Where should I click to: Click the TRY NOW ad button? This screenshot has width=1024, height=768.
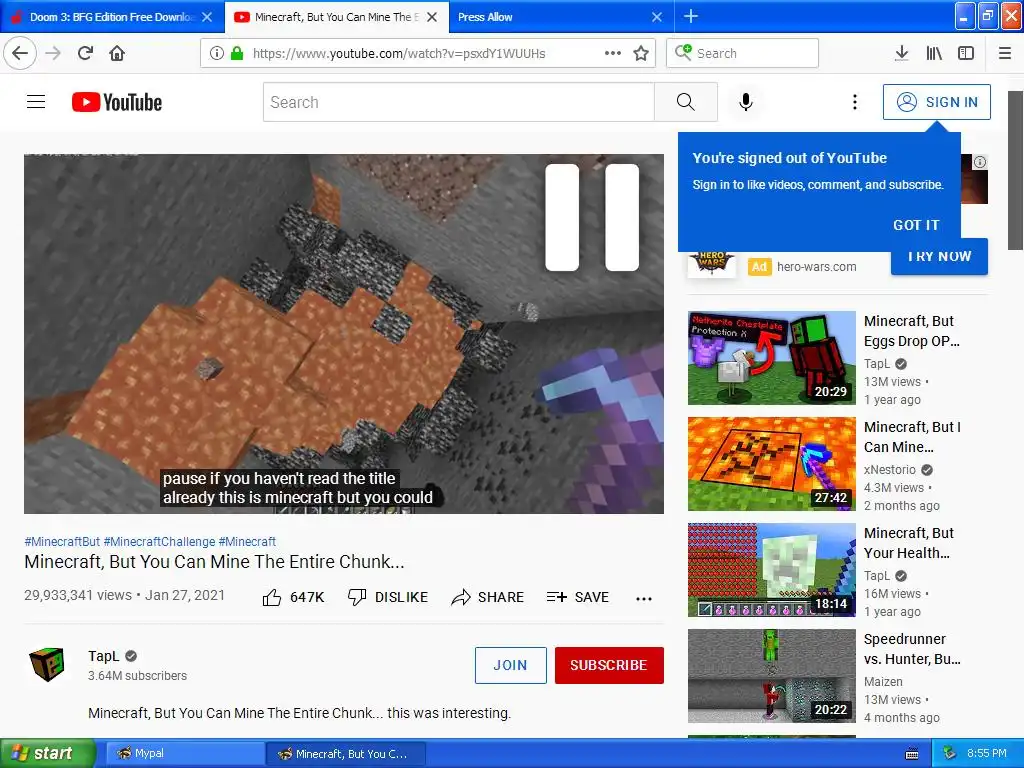click(939, 257)
